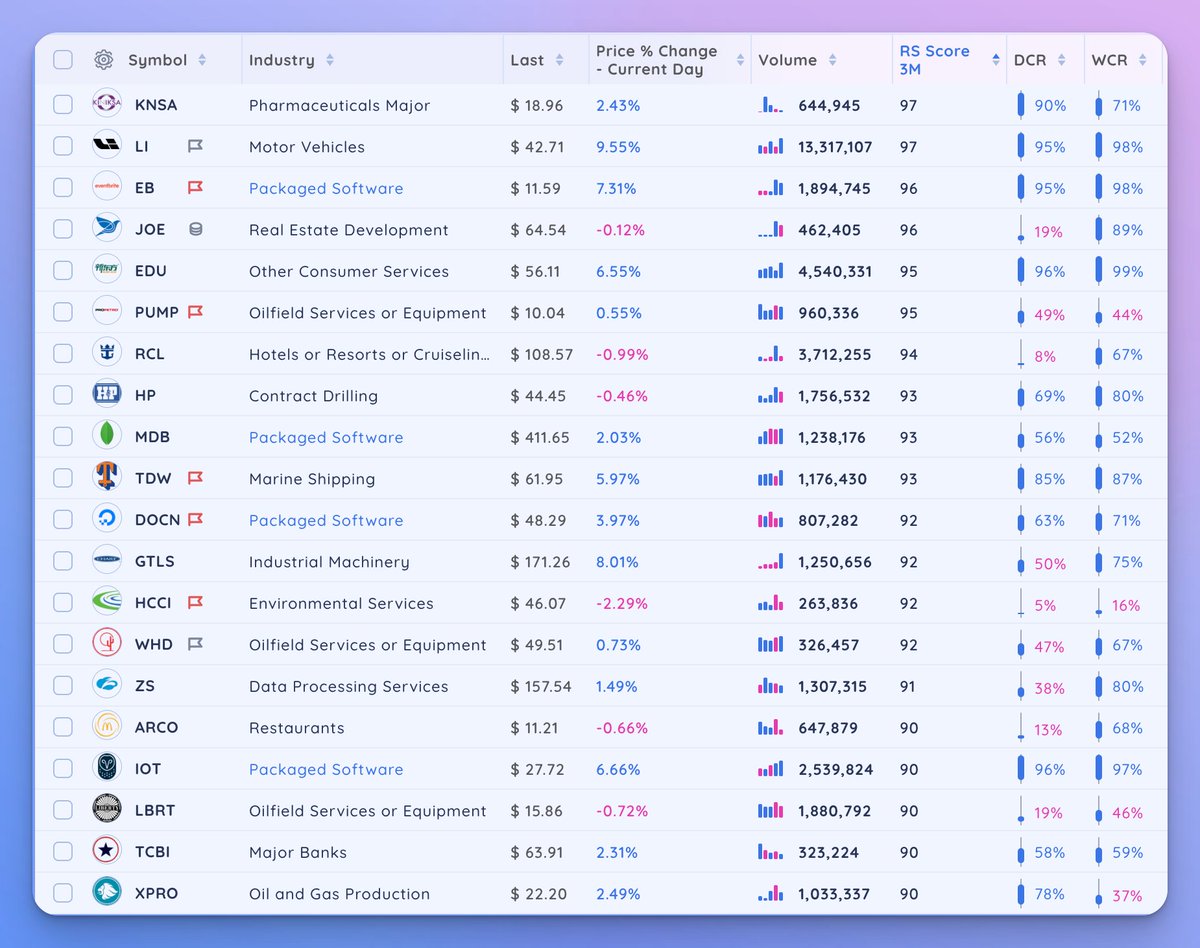Image resolution: width=1200 pixels, height=948 pixels.
Task: Open Packaged Software link in MDB row
Action: point(326,437)
